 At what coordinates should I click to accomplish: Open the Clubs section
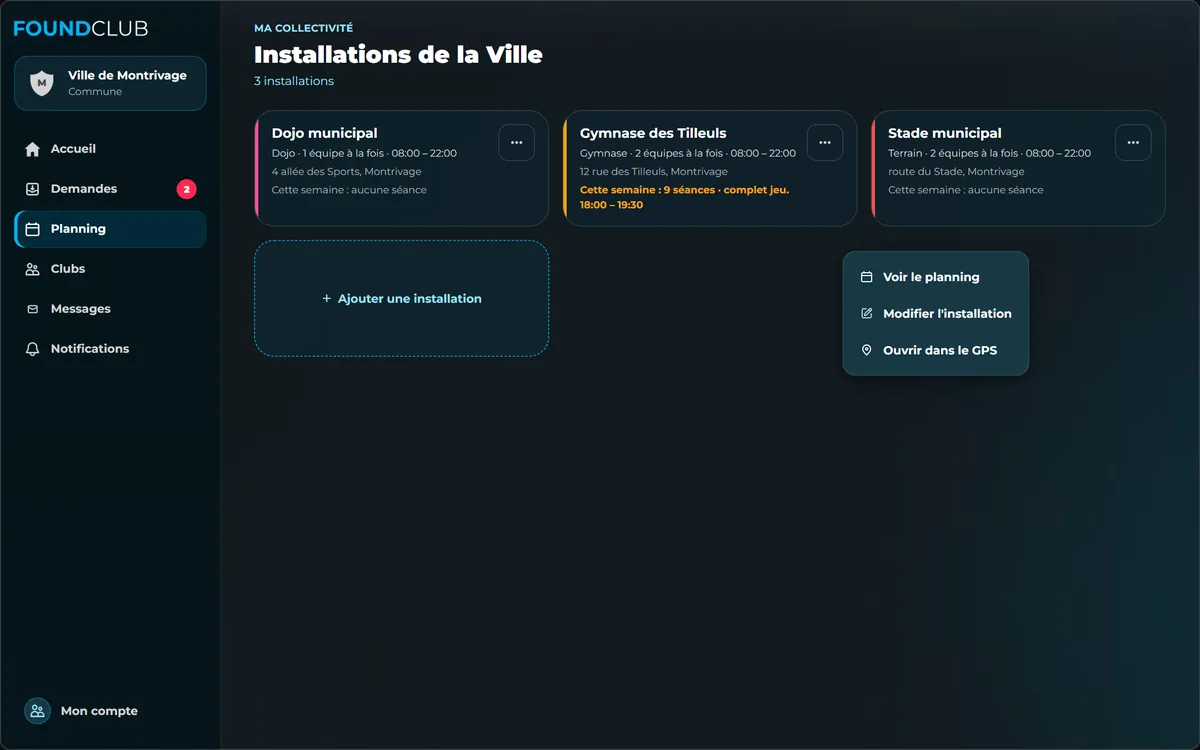pyautogui.click(x=110, y=269)
